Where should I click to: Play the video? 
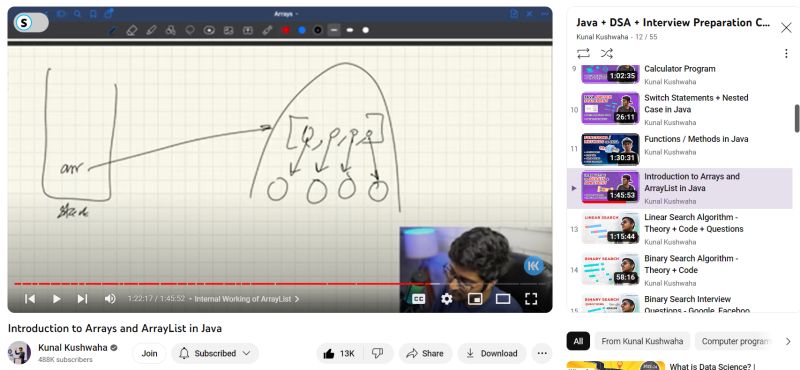57,299
